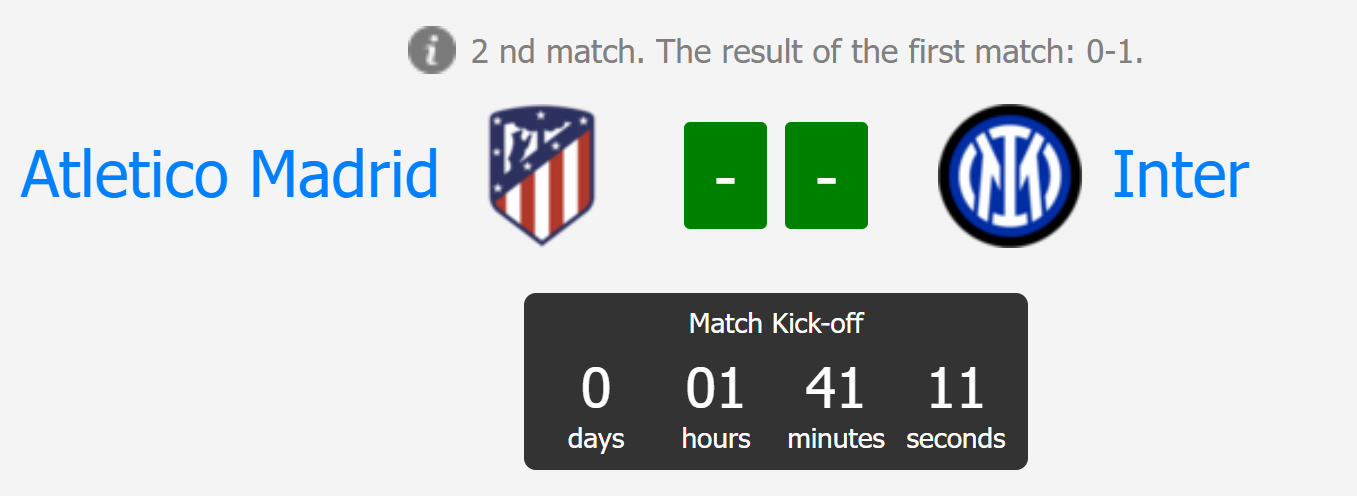Click the Atletico Madrid club crest
Viewport: 1357px width, 496px height.
[541, 176]
